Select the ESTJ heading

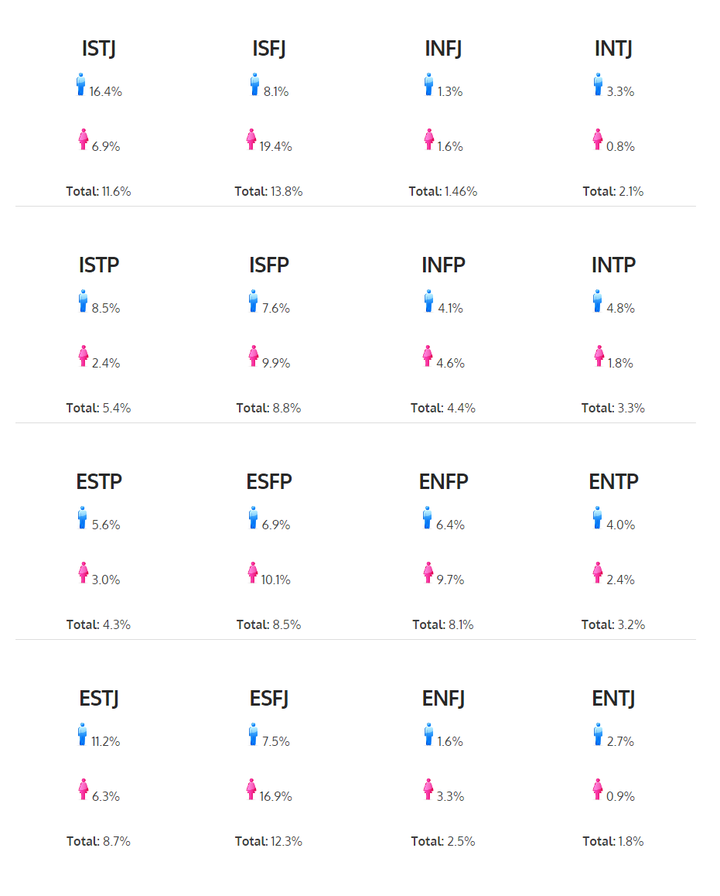point(99,698)
